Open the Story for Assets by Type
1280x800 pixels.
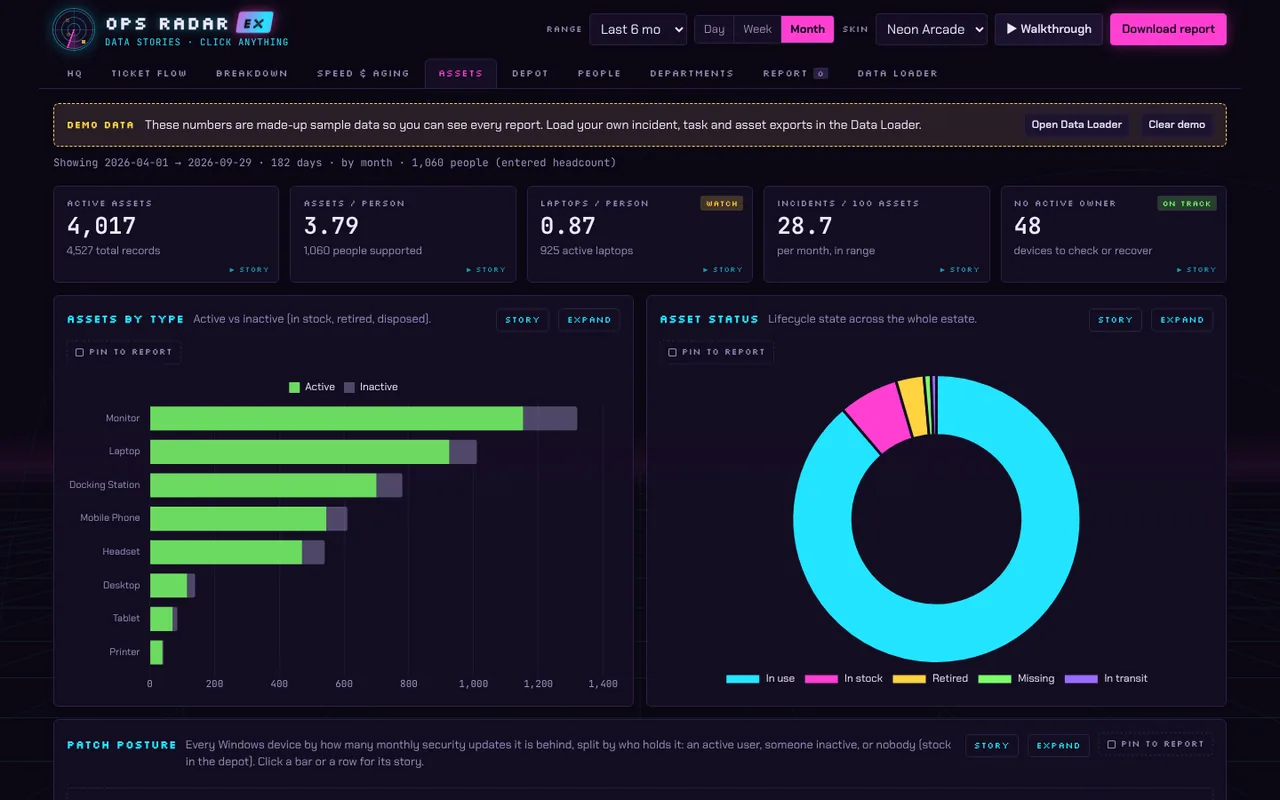[522, 320]
